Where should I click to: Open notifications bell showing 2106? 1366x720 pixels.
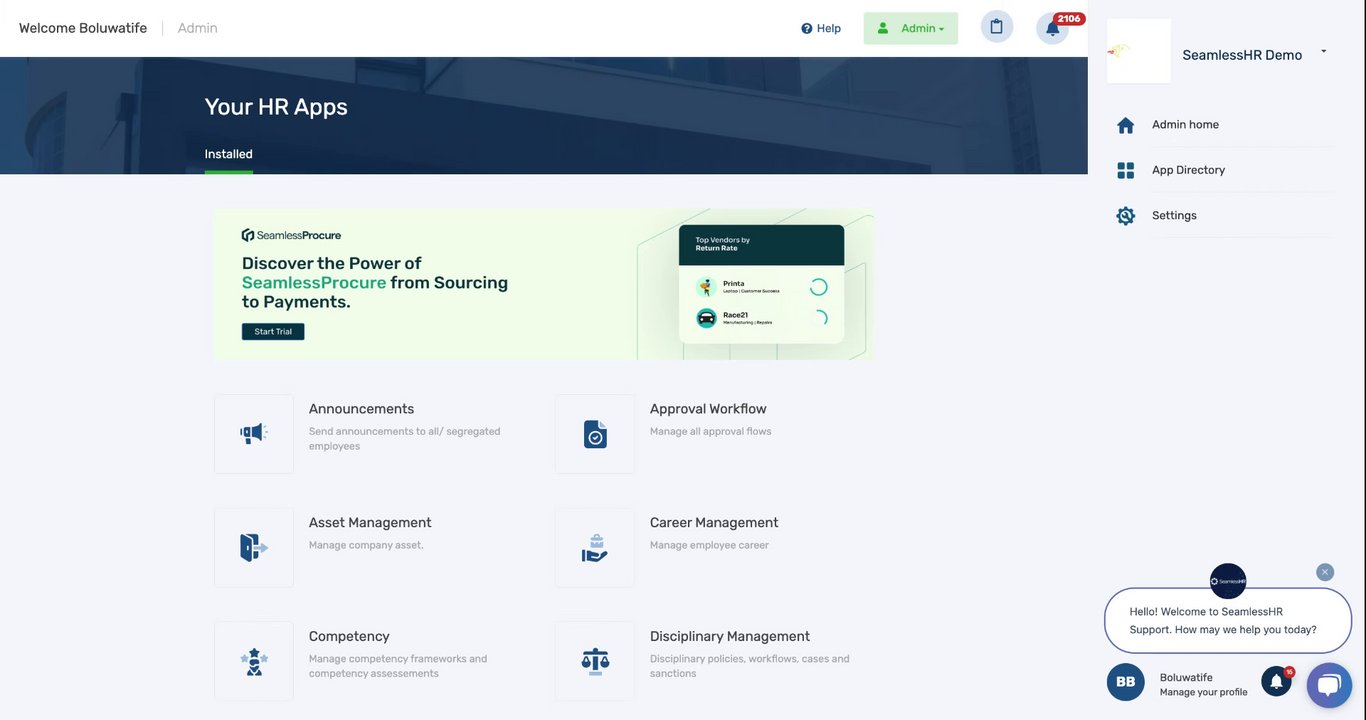(x=1053, y=28)
